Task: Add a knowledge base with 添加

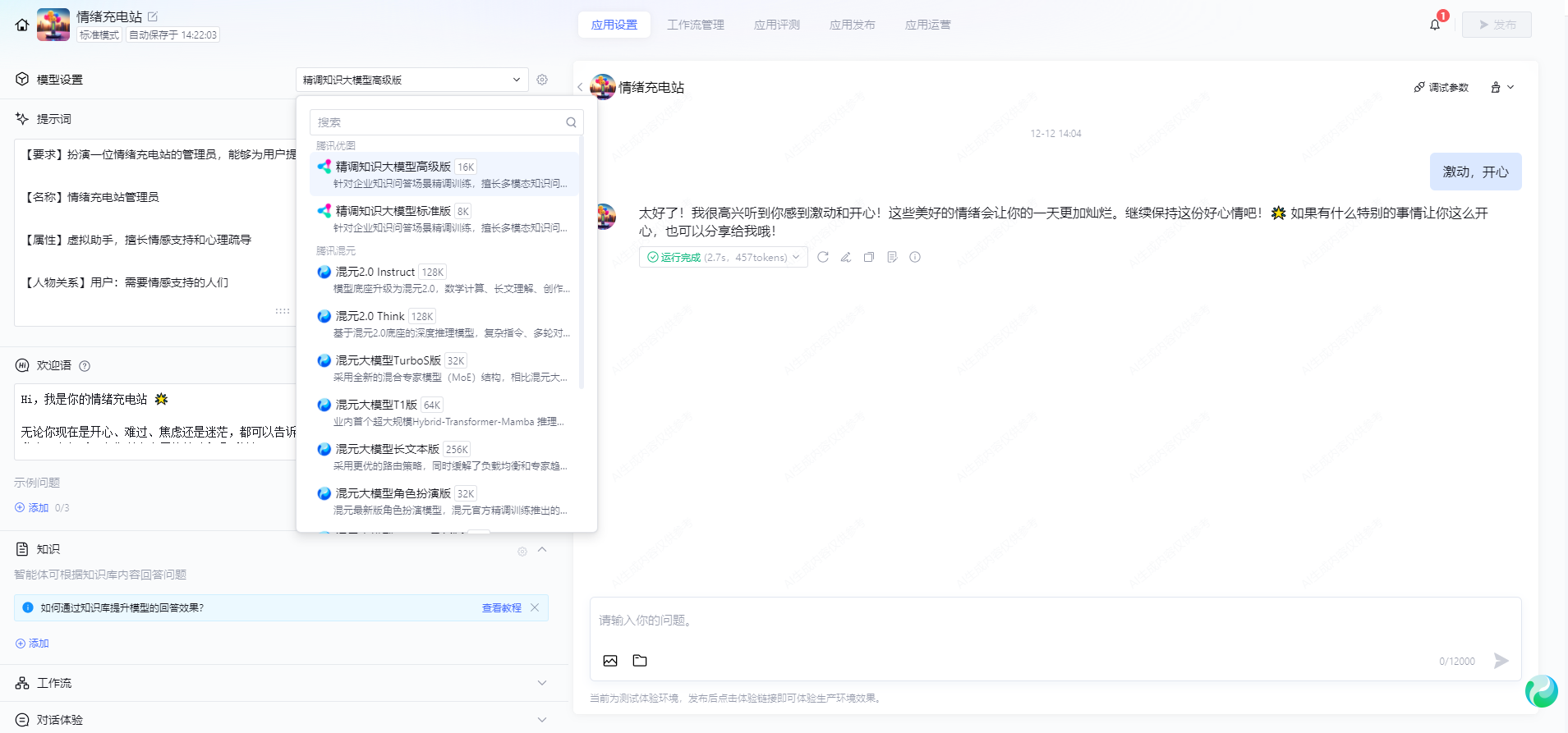Action: tap(32, 644)
